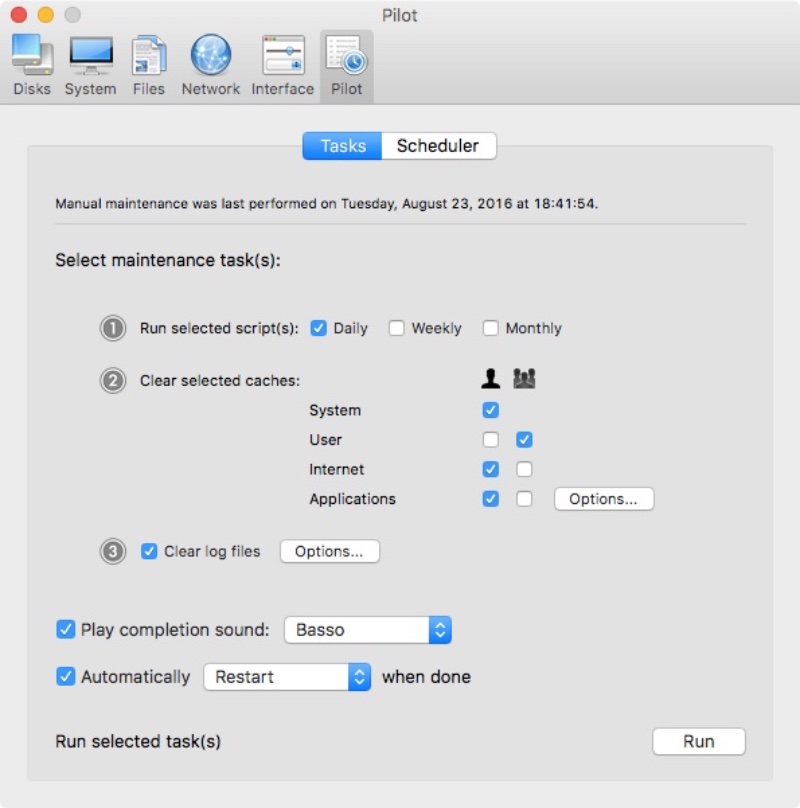Enable the Weekly script checkbox

[397, 328]
